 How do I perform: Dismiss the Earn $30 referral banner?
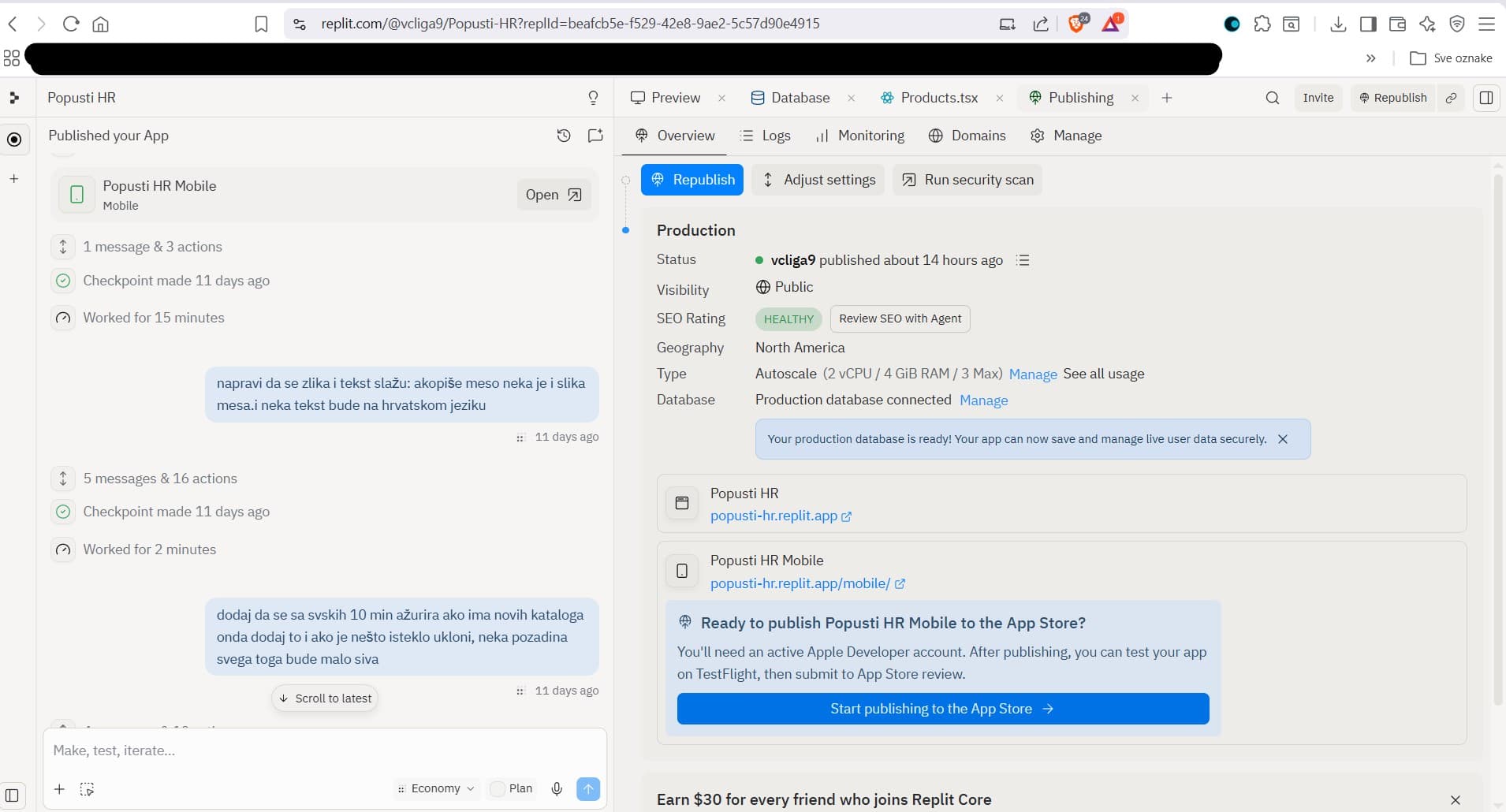(1456, 800)
